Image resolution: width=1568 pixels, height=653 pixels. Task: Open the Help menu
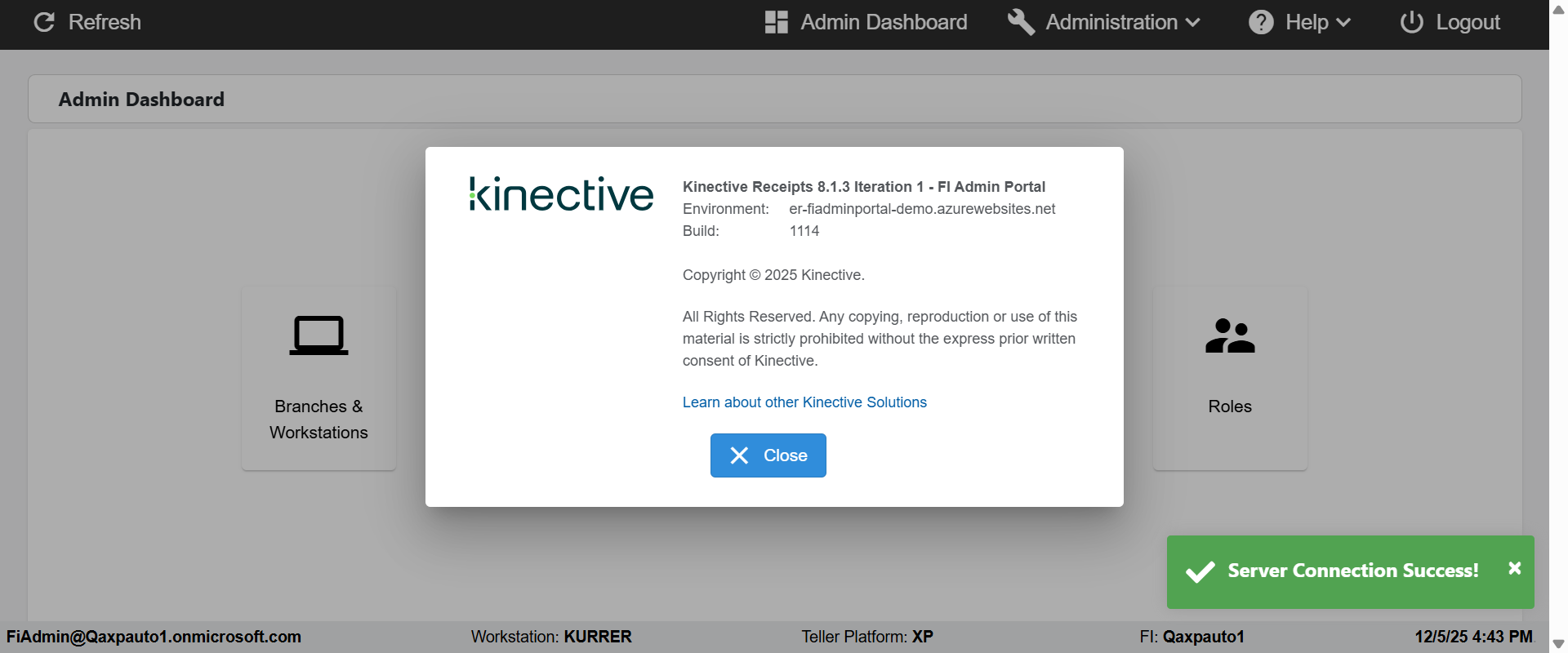click(x=1300, y=22)
